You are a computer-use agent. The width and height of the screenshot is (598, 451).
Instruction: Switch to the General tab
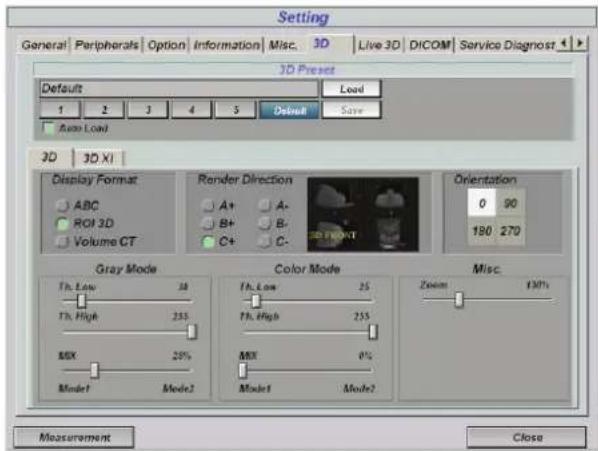tap(44, 45)
